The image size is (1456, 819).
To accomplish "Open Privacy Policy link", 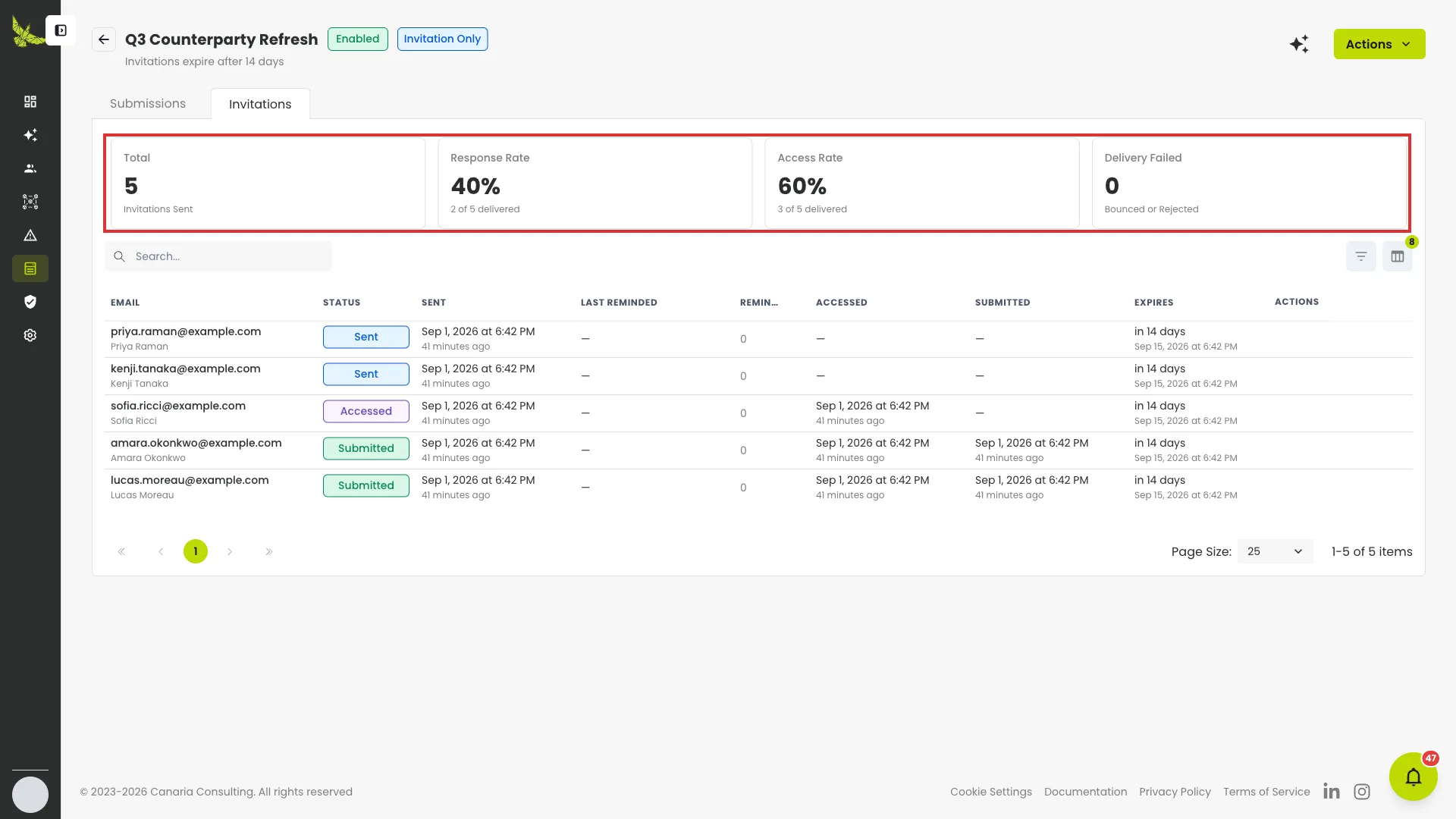I will coord(1175,792).
